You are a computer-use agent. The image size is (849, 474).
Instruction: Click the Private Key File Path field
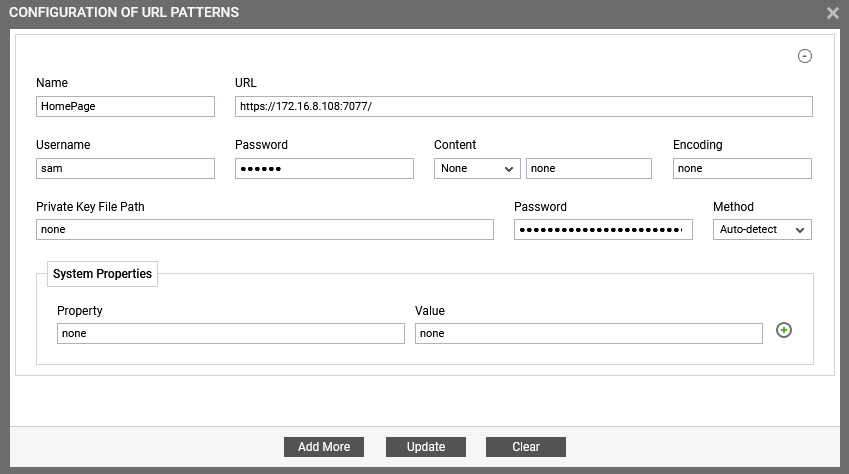coord(265,230)
